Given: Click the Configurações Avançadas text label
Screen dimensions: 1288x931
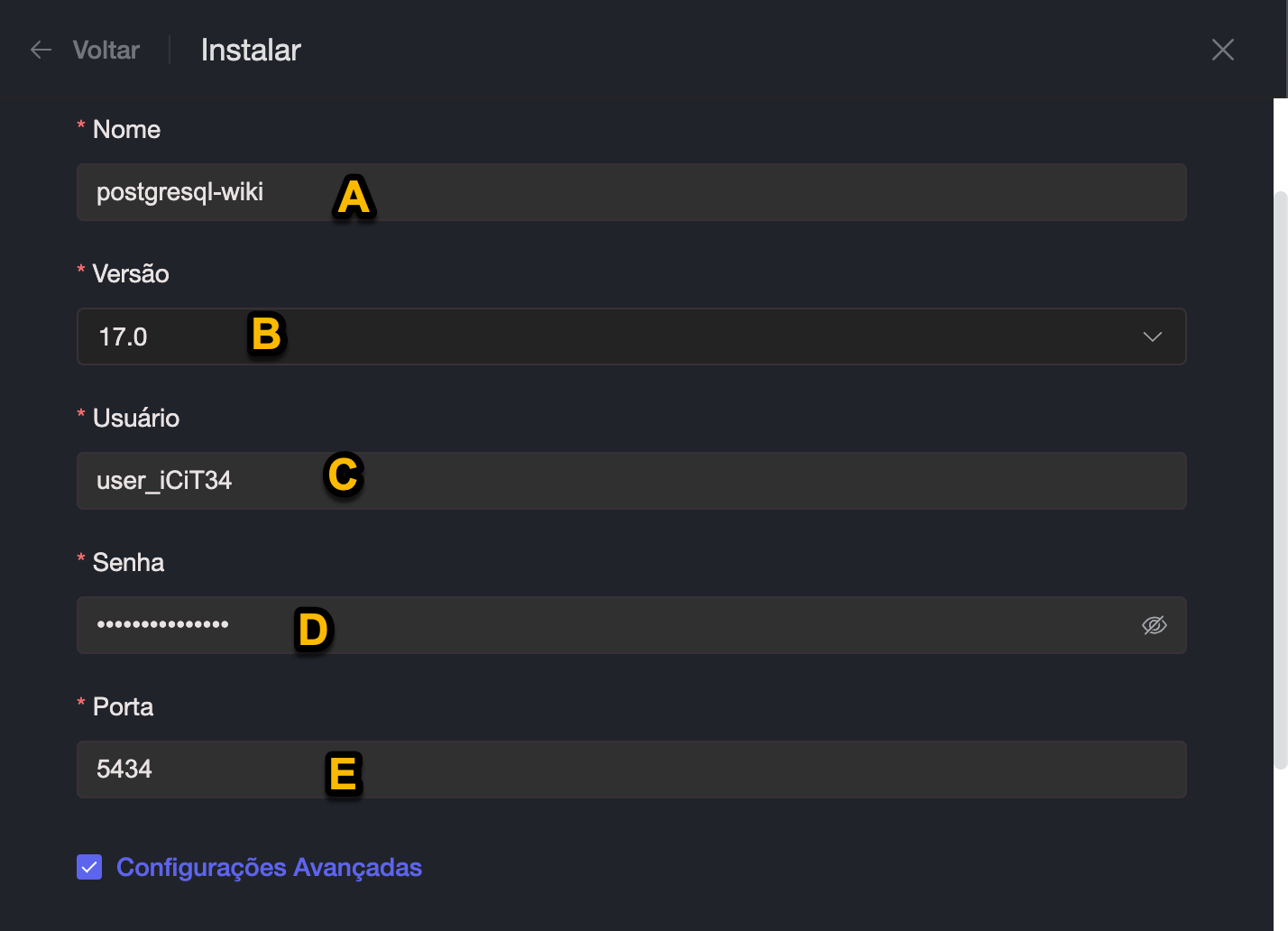Looking at the screenshot, I should [x=269, y=867].
